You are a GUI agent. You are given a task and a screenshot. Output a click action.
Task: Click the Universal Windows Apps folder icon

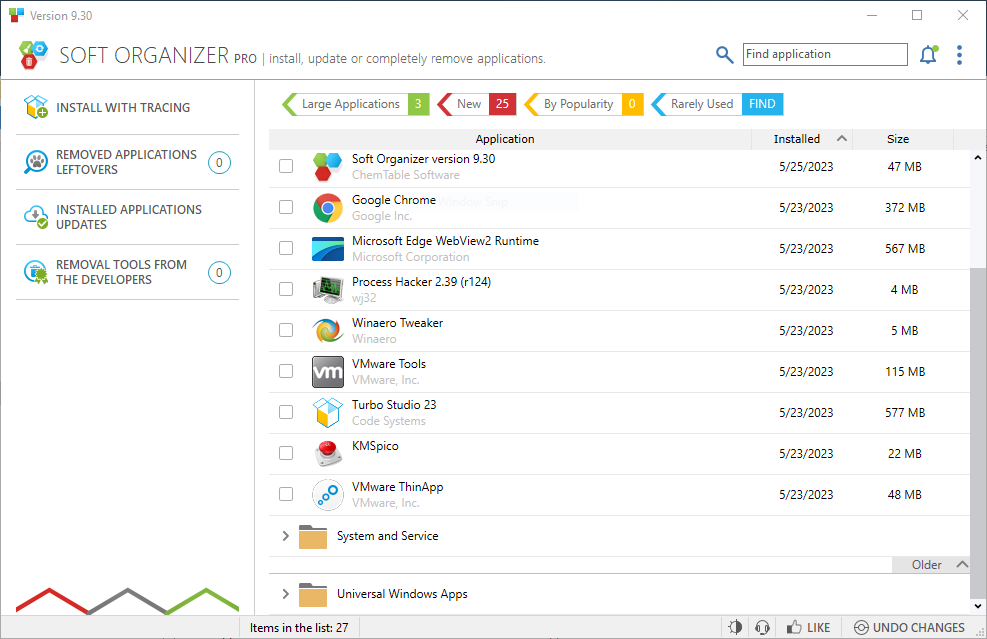point(313,594)
